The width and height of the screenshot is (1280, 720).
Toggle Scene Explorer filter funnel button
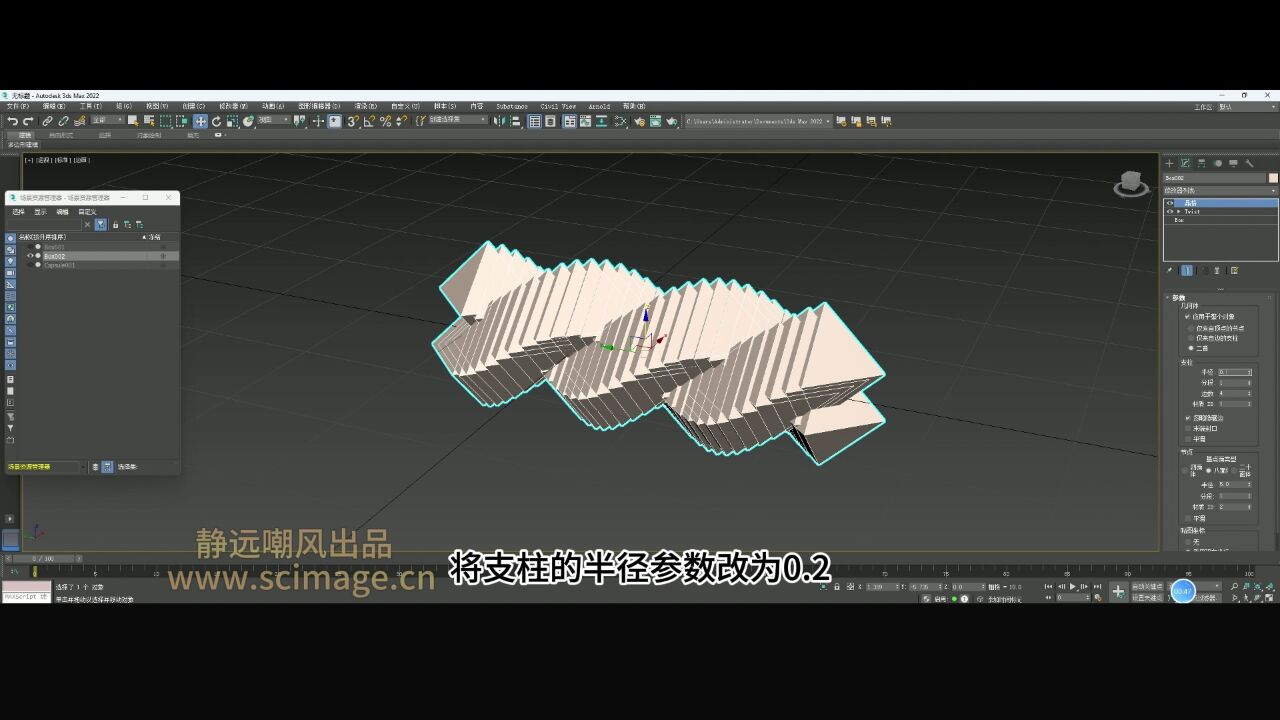(x=101, y=225)
